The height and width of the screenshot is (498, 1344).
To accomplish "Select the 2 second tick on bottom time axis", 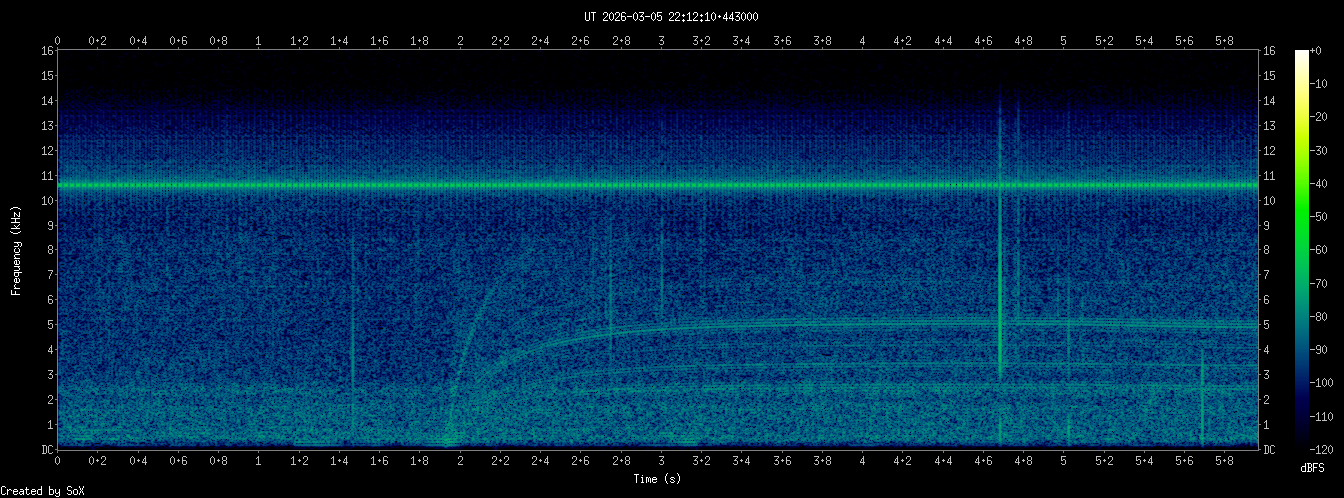I will 460,461.
